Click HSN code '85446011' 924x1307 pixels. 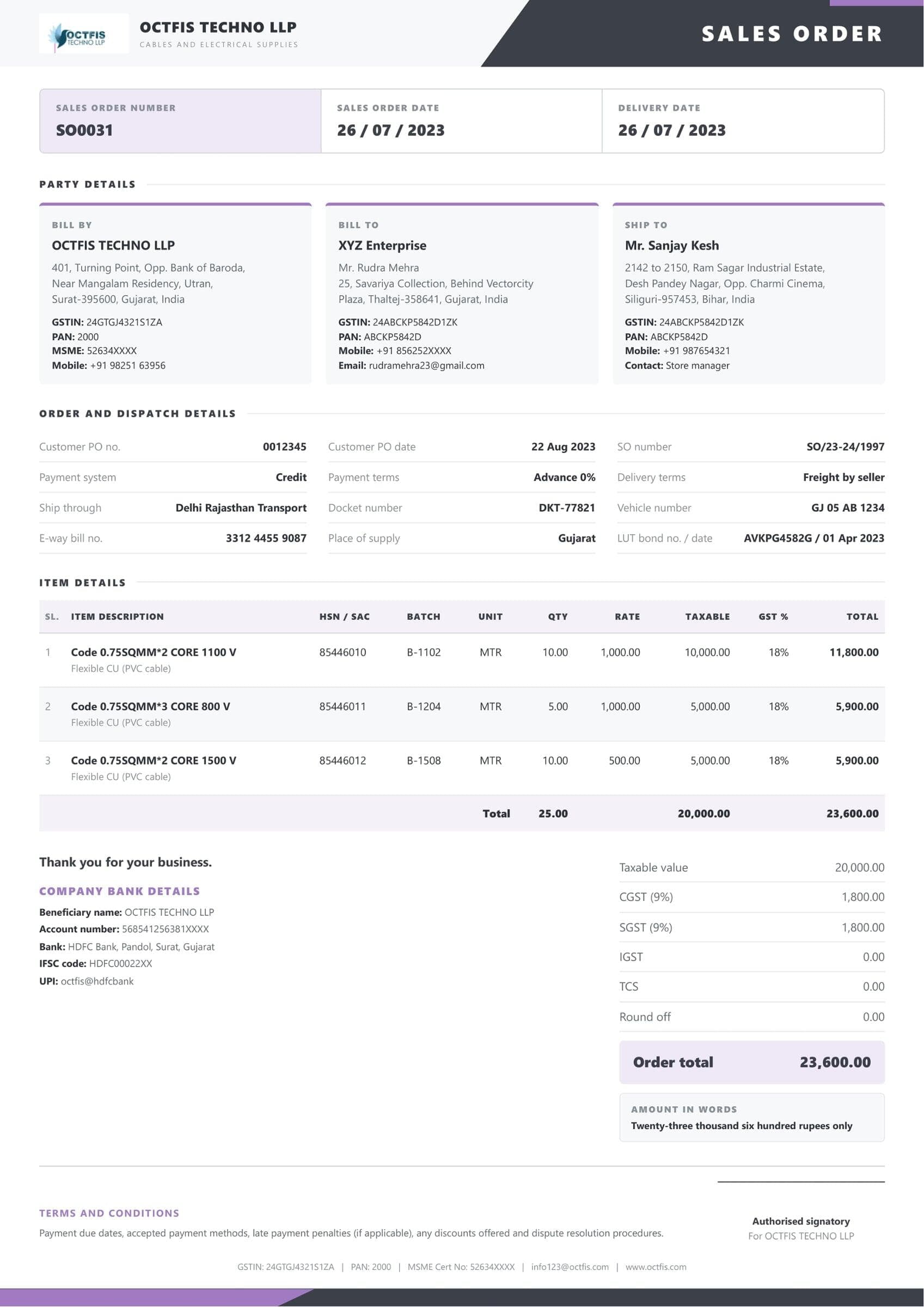342,706
